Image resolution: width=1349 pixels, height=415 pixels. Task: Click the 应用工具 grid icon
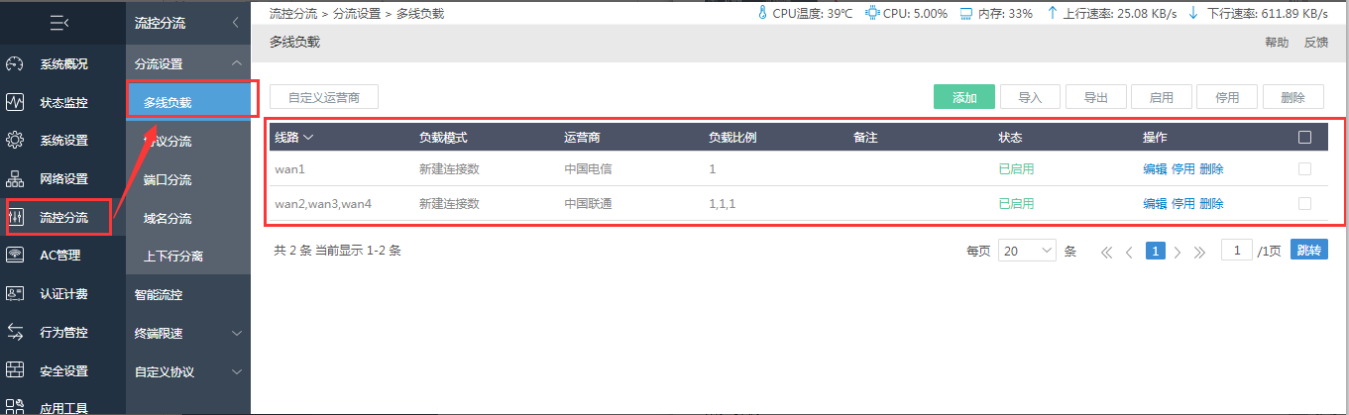15,407
